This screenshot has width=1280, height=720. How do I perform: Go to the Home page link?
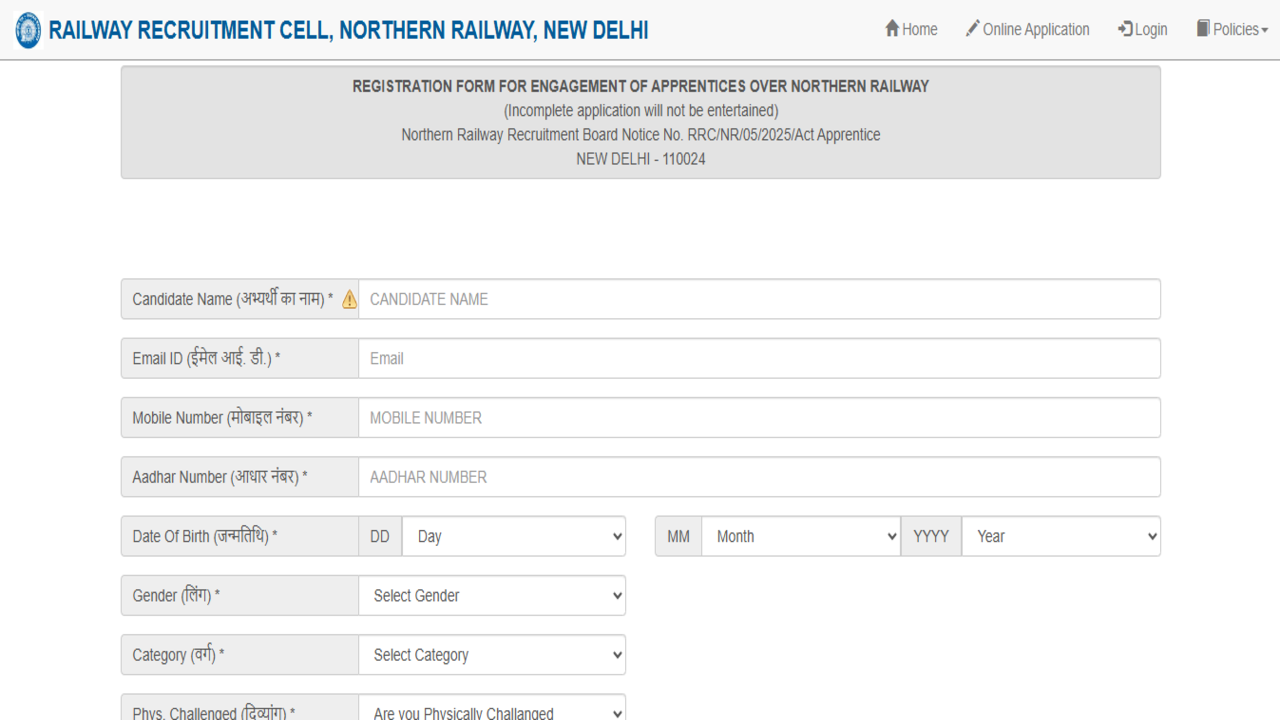[919, 29]
